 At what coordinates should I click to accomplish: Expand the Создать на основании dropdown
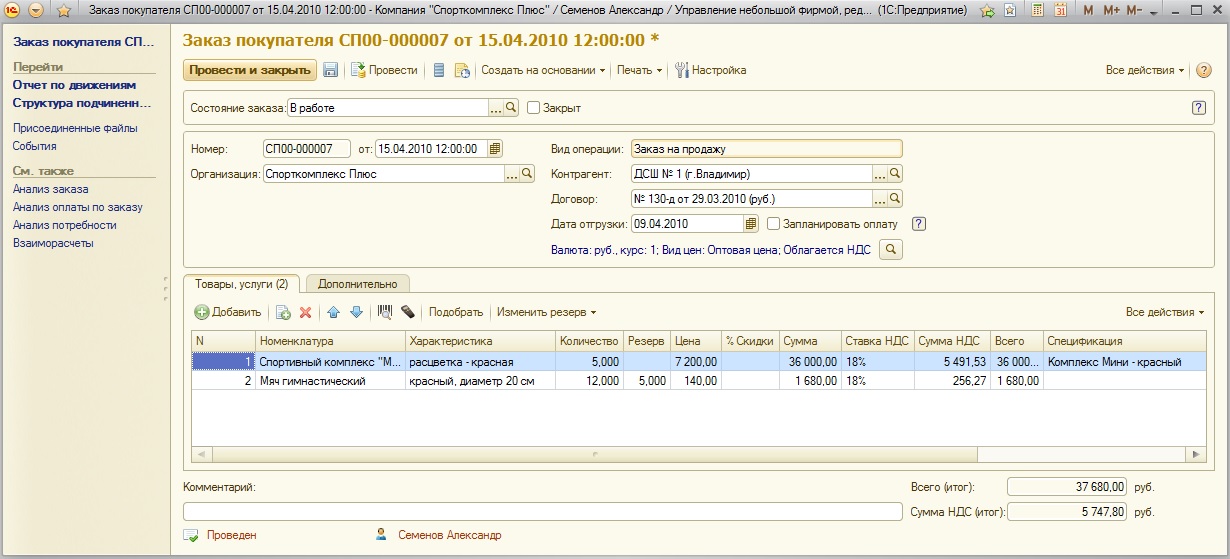pos(543,70)
